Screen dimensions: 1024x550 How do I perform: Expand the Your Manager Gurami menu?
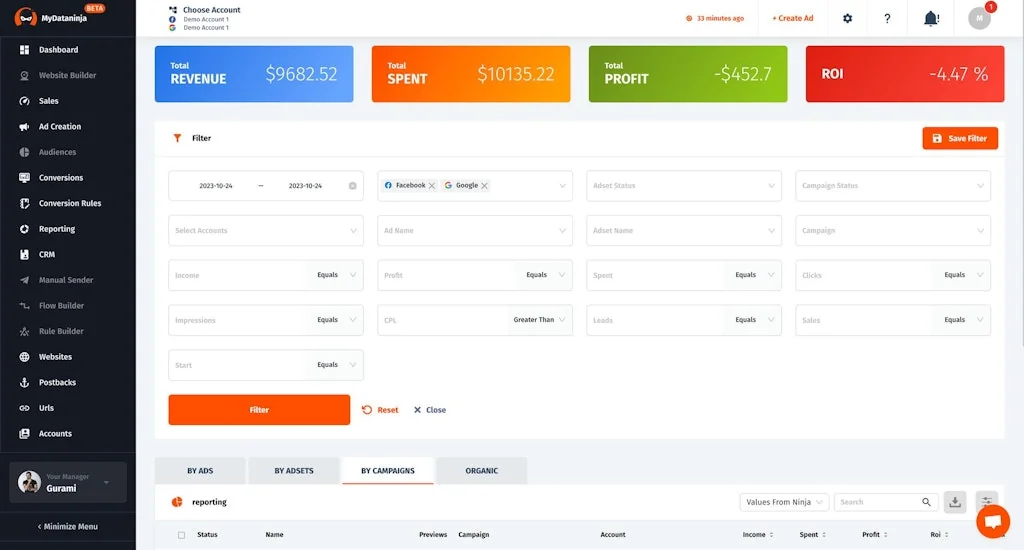point(68,482)
